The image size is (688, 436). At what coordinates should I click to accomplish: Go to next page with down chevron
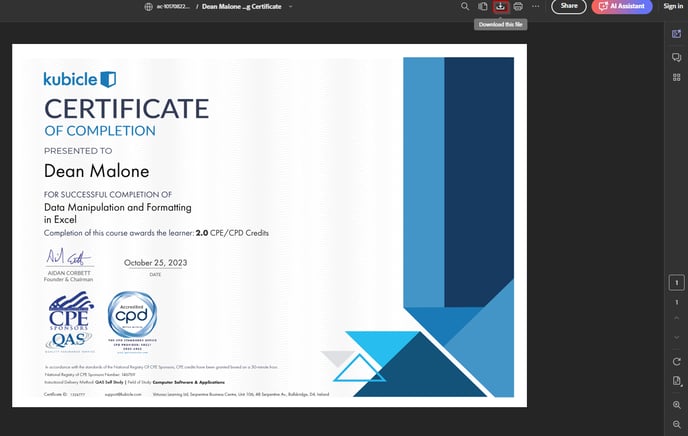point(677,337)
